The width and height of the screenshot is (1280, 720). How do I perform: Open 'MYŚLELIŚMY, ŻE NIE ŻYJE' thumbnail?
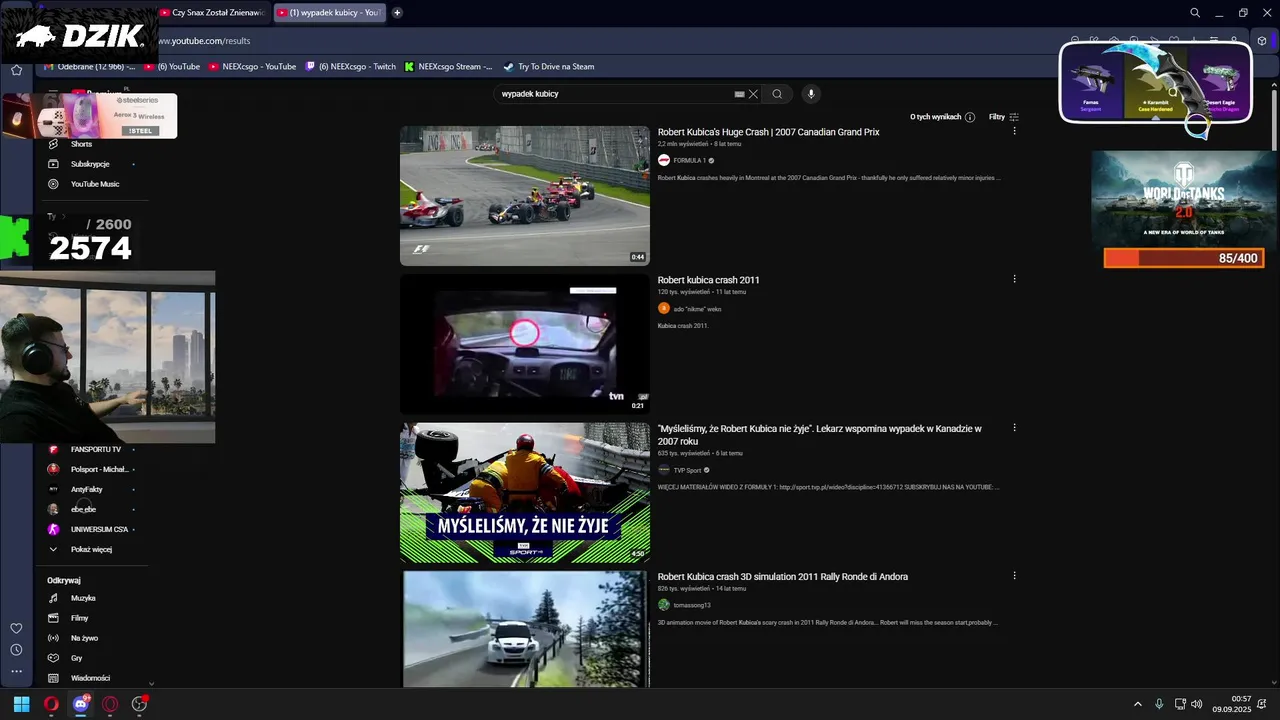pos(525,492)
